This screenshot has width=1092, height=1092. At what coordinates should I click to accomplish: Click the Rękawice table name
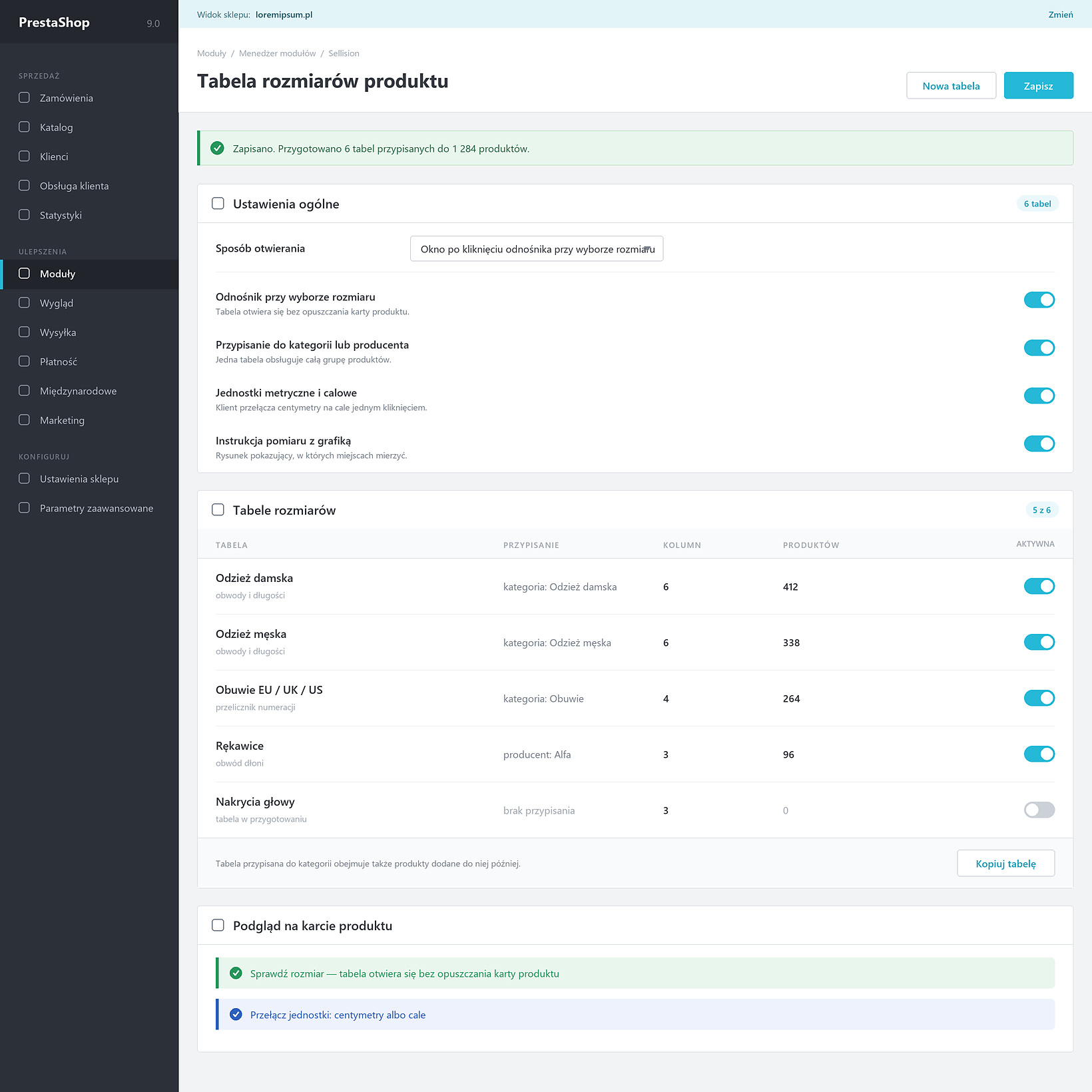click(240, 746)
